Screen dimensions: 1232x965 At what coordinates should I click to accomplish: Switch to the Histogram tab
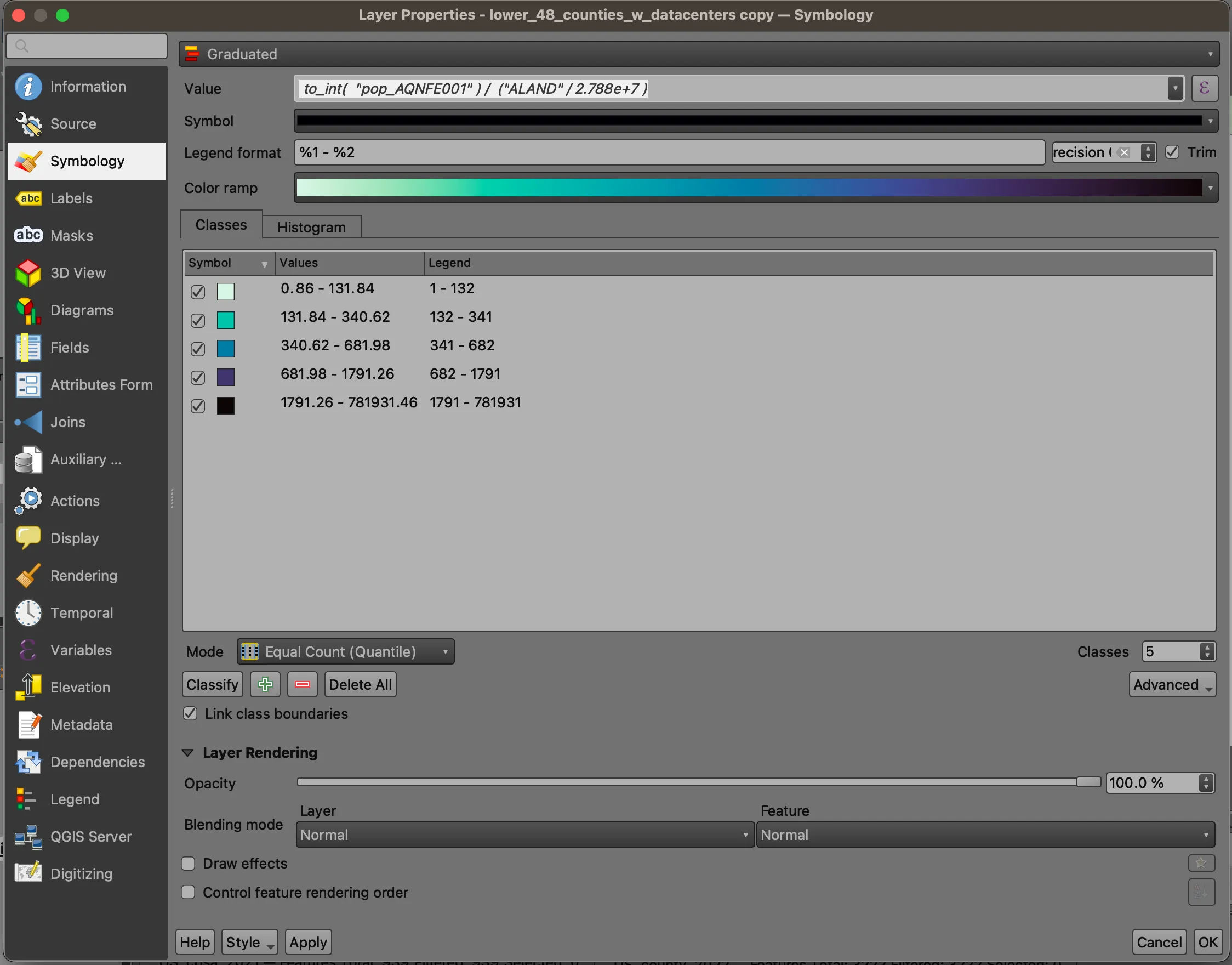pos(311,227)
